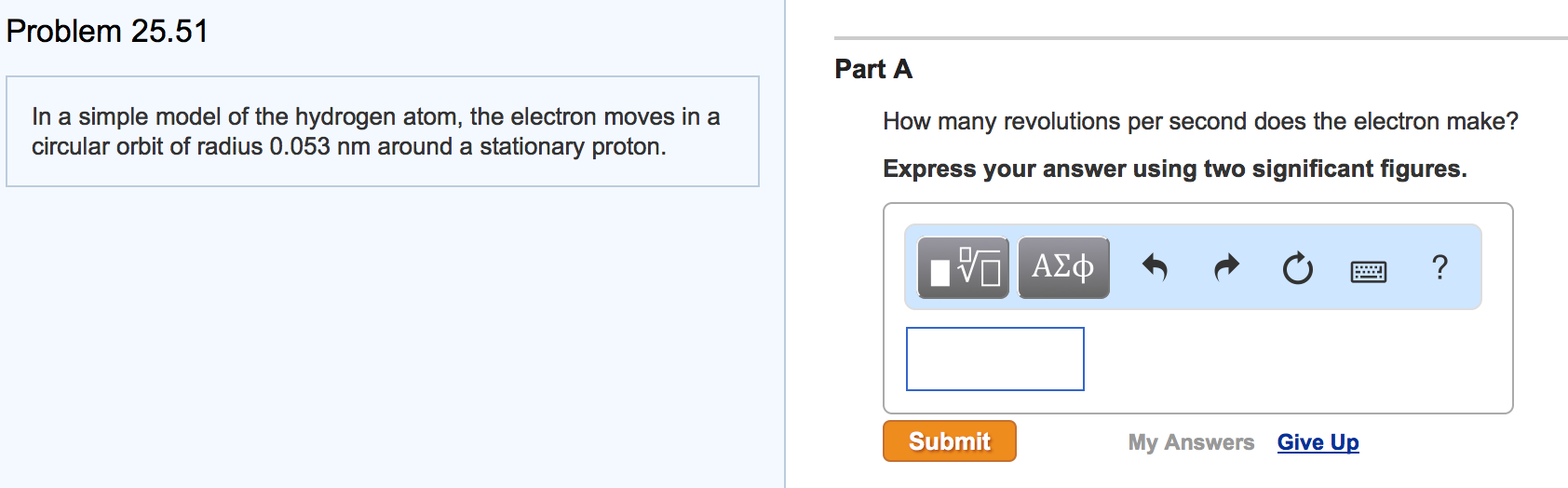Click the revolutions per second question text
Image resolution: width=1568 pixels, height=488 pixels.
(1200, 121)
